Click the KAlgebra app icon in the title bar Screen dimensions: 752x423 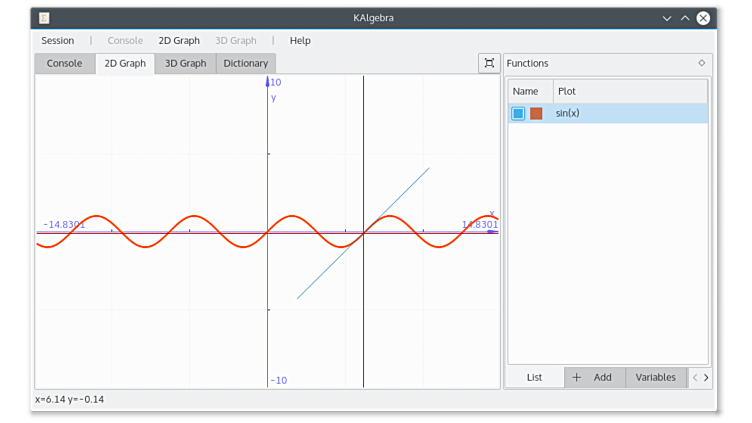[45, 18]
